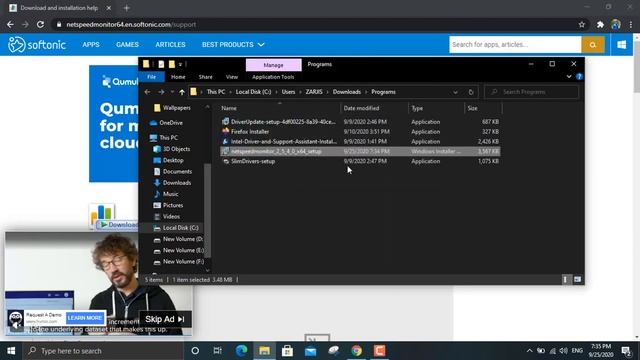Open Chrome three-dot menu
The height and width of the screenshot is (360, 640).
coord(631,24)
